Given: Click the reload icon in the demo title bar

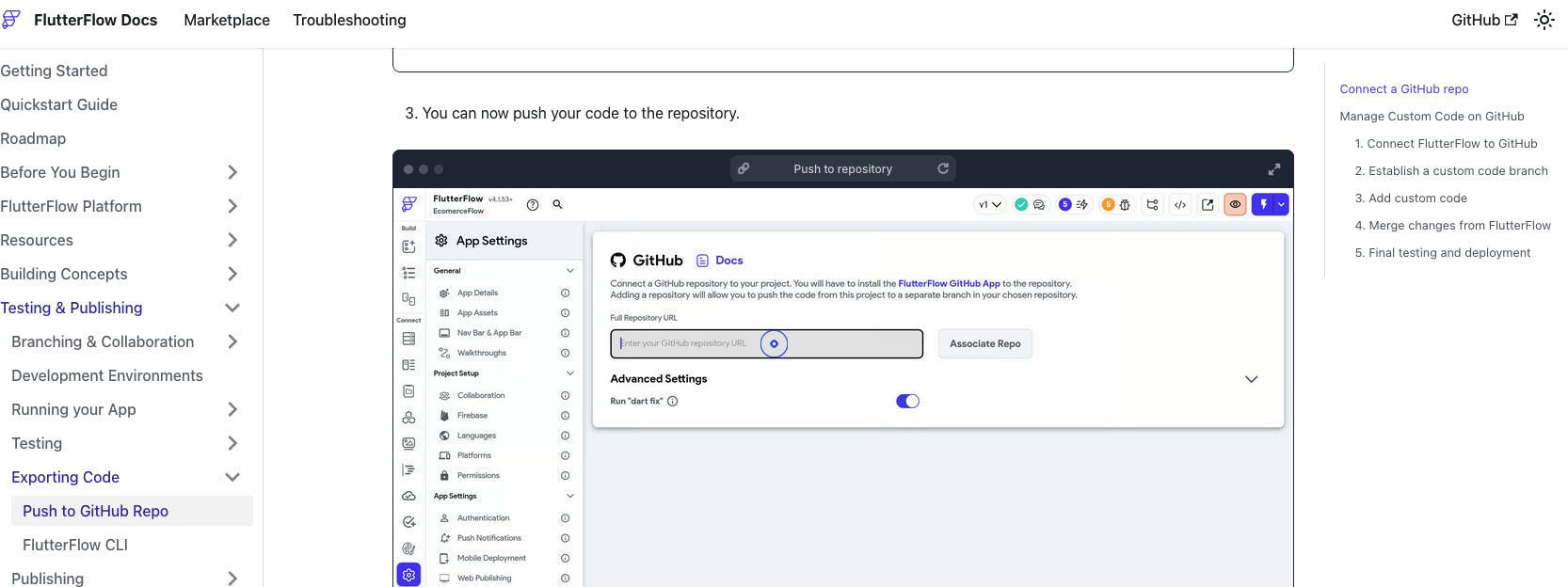Looking at the screenshot, I should point(943,168).
